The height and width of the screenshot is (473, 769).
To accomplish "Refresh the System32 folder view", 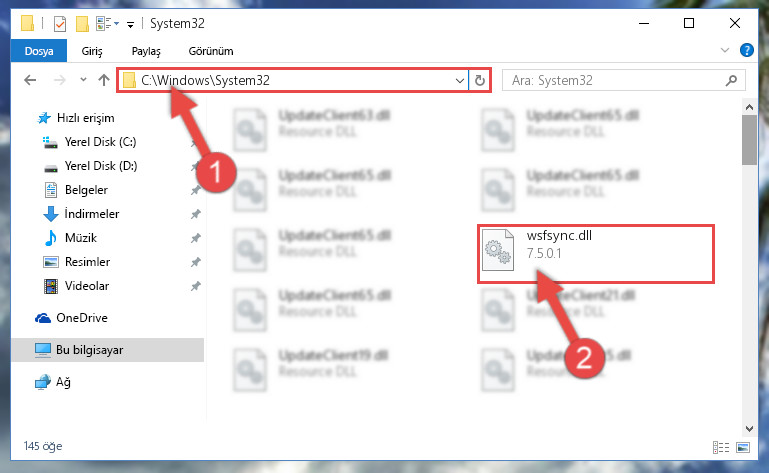I will [x=480, y=80].
